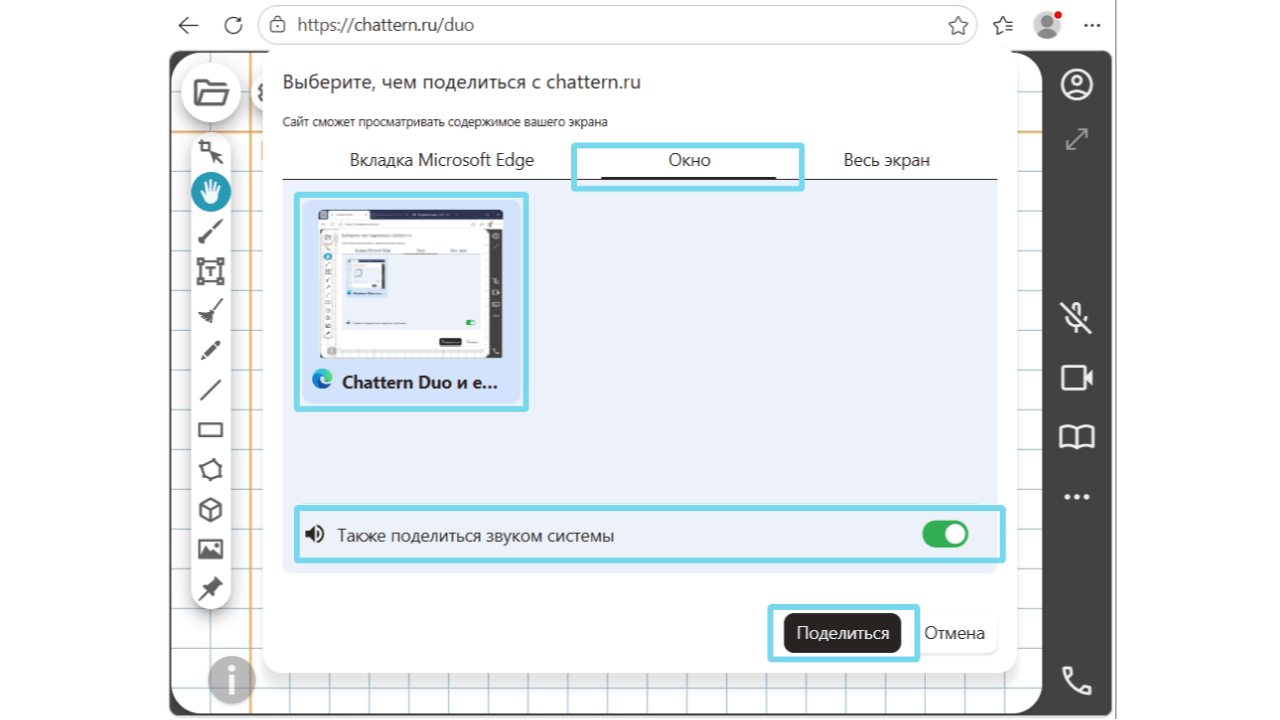Screen dimensions: 1280x720
Task: Choose the text box tool
Action: (211, 271)
